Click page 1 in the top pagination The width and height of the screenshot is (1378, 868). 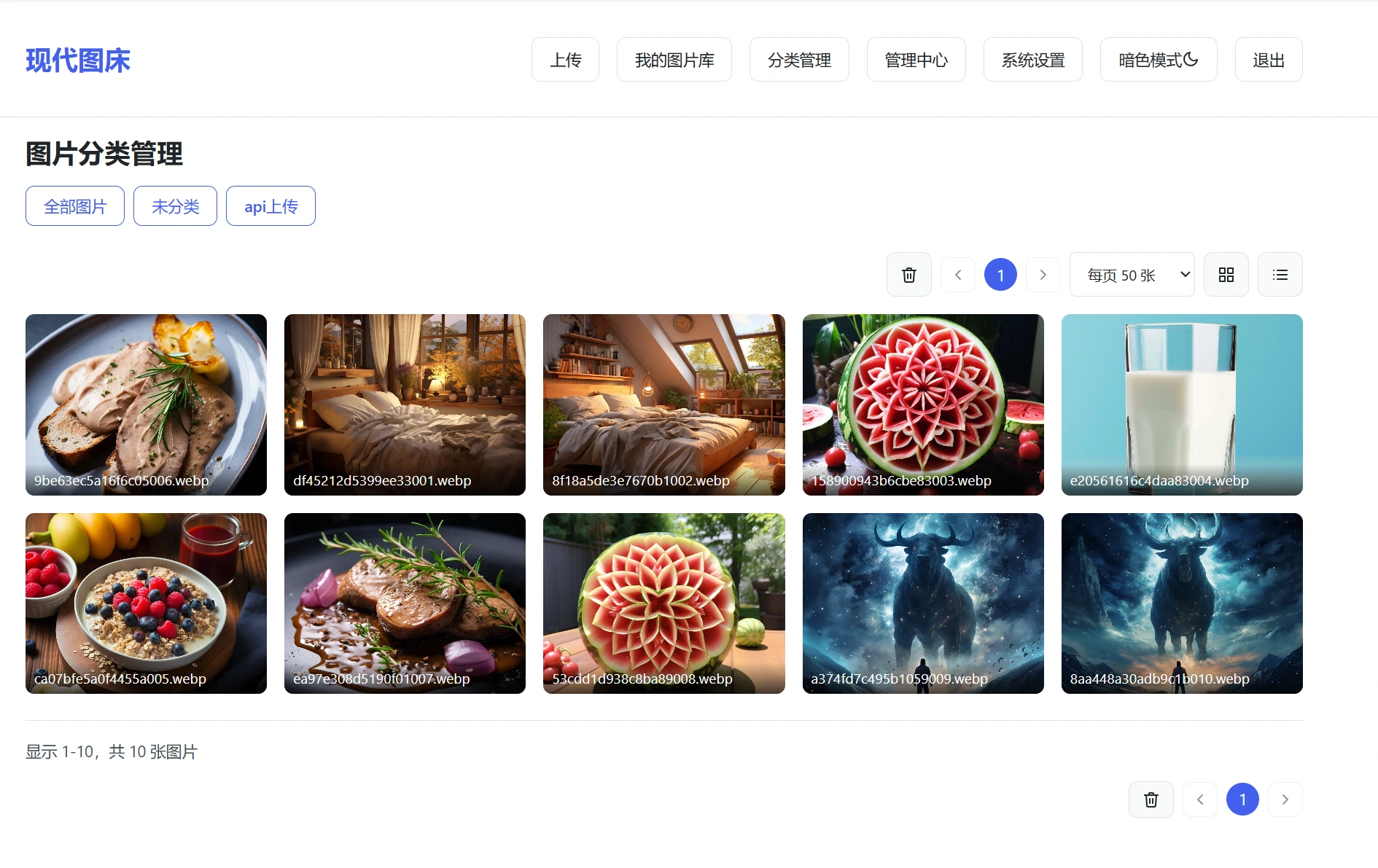[x=1000, y=275]
